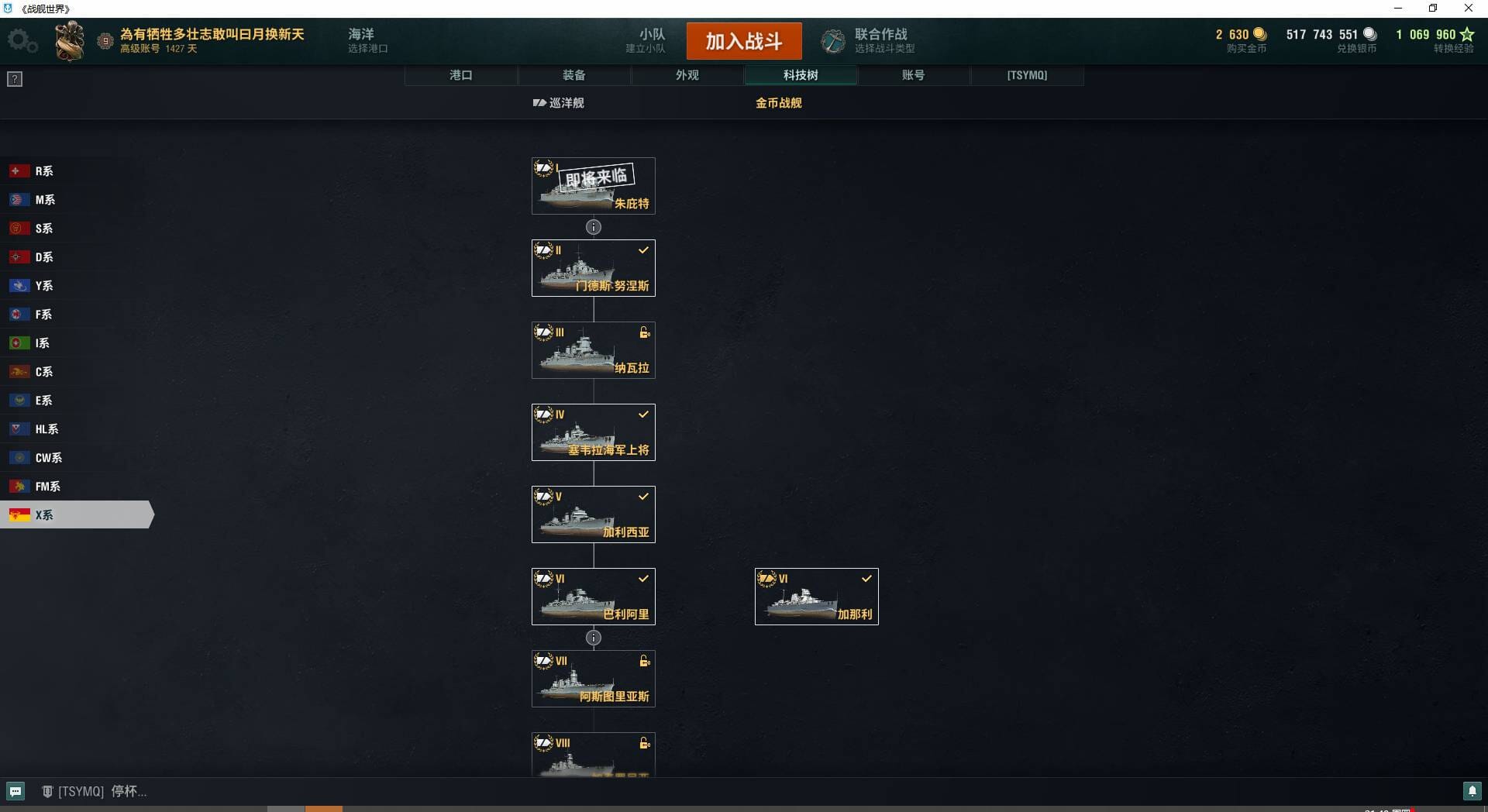Click the notification bell icon
1488x812 pixels.
click(1472, 791)
